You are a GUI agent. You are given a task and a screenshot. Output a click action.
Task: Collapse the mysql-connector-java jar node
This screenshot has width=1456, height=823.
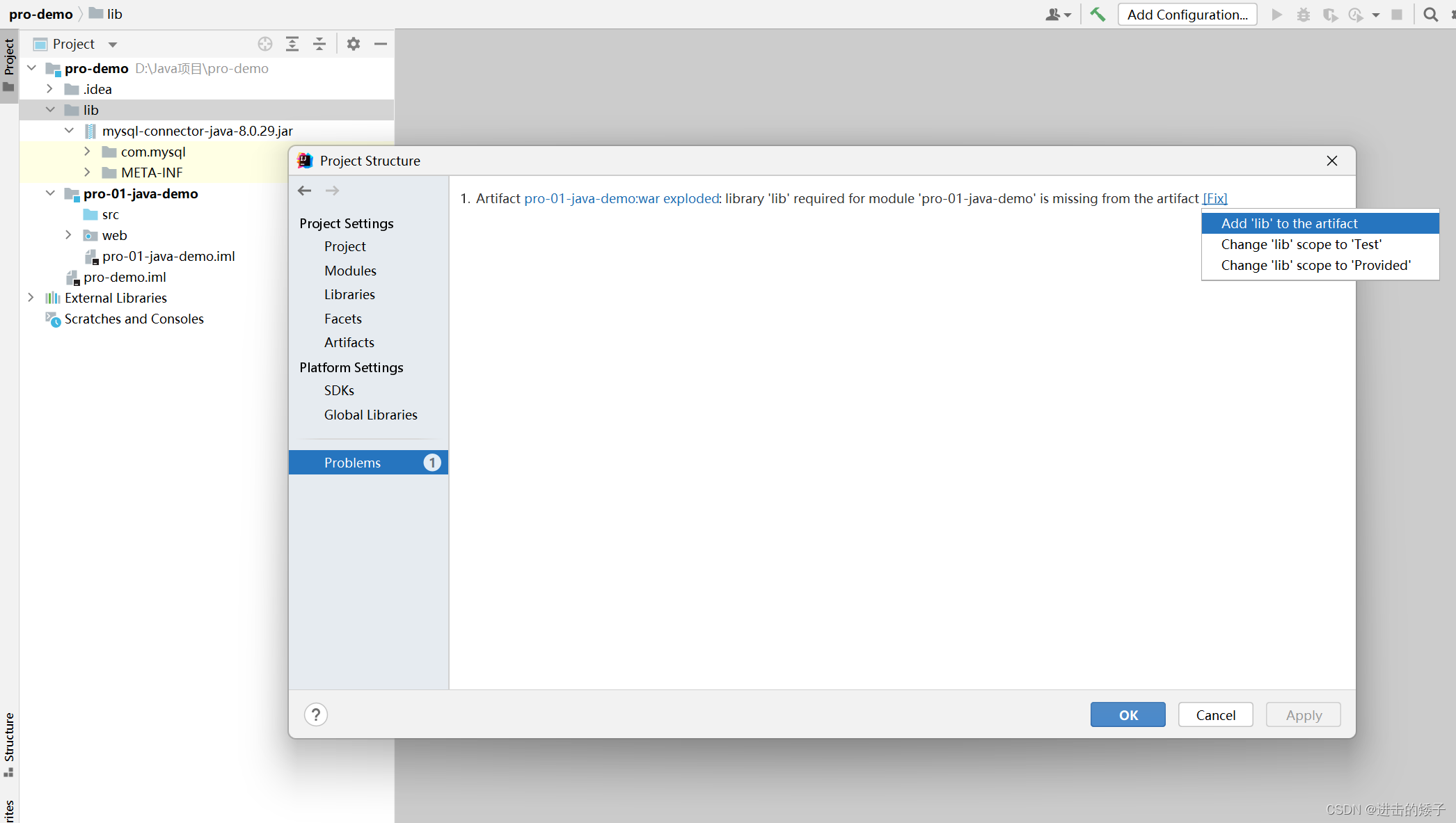tap(69, 131)
